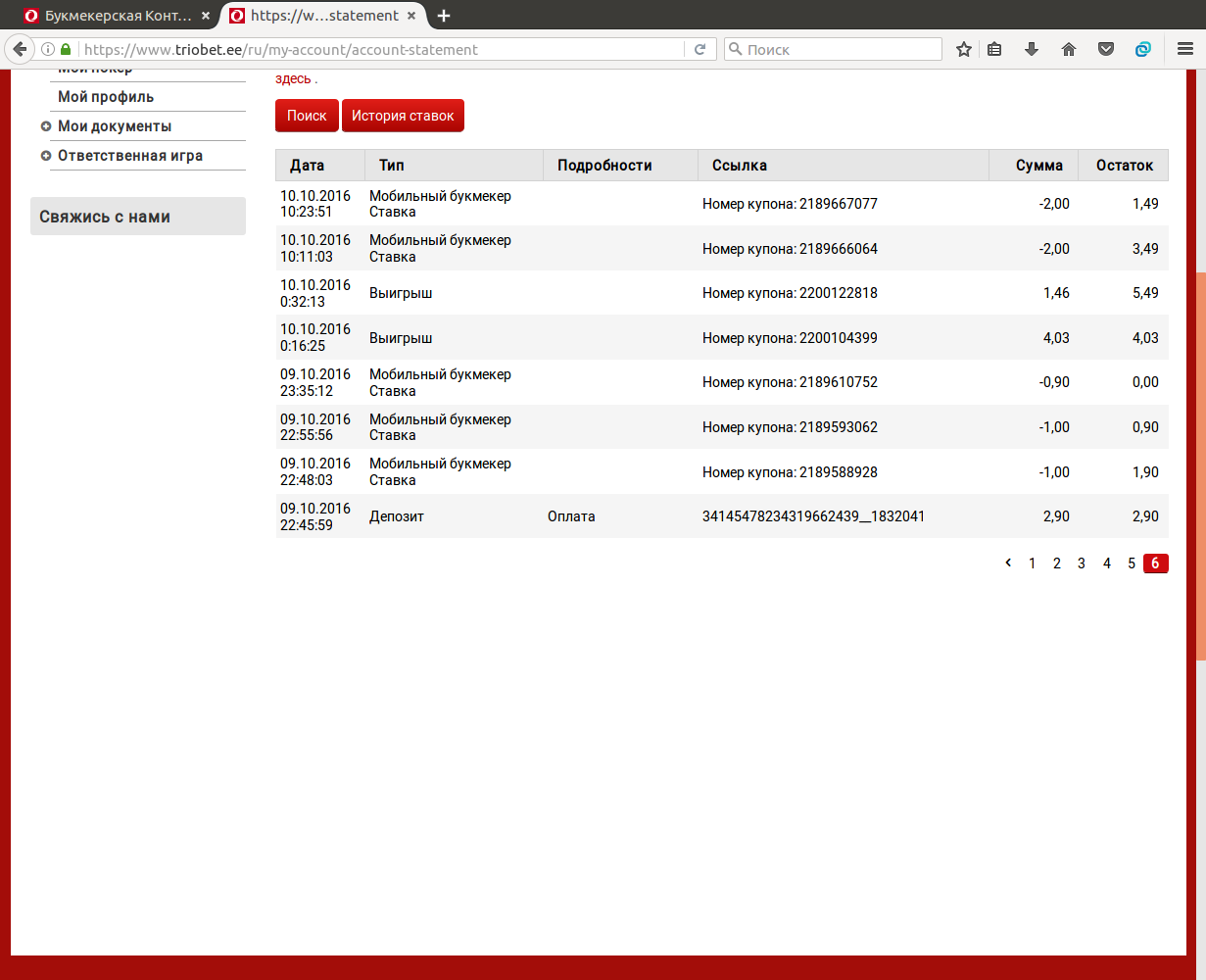The image size is (1206, 980).
Task: Switch to the Букмекерская Контора tab
Action: [118, 16]
